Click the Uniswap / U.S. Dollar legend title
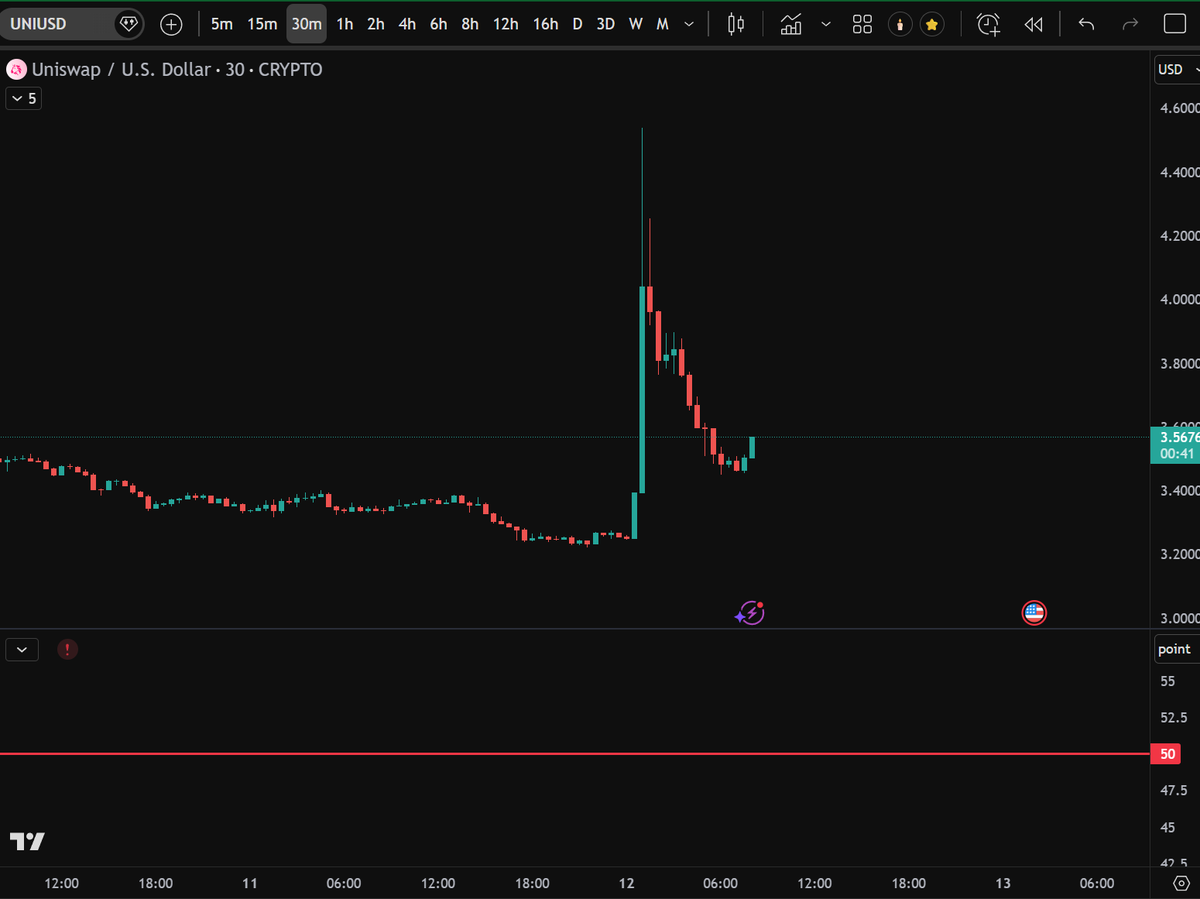This screenshot has width=1200, height=899. coord(122,70)
